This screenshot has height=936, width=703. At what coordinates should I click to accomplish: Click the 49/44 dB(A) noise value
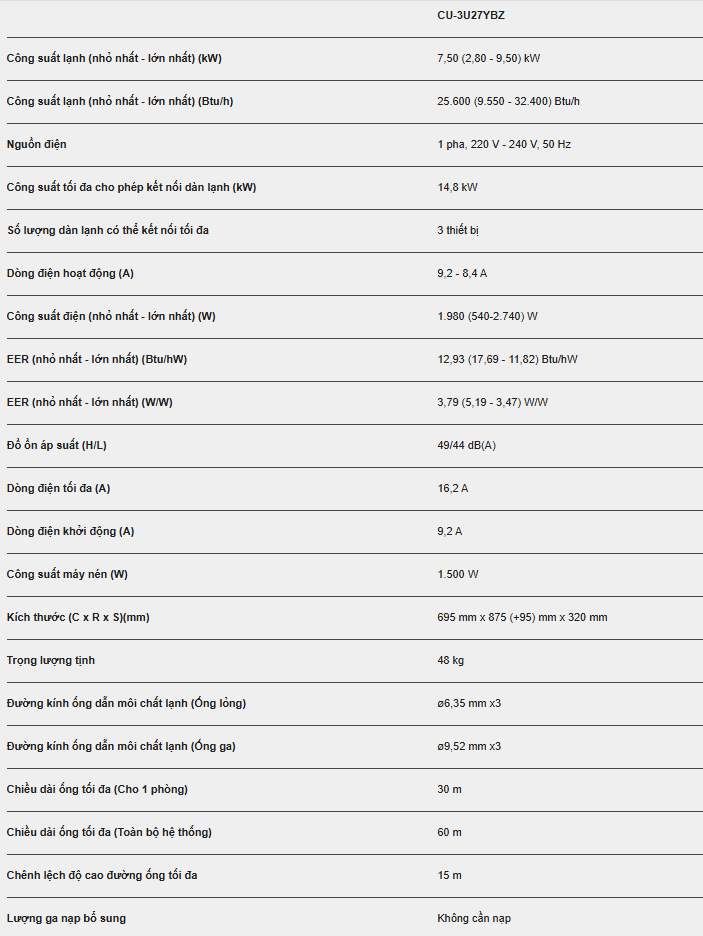tap(466, 445)
